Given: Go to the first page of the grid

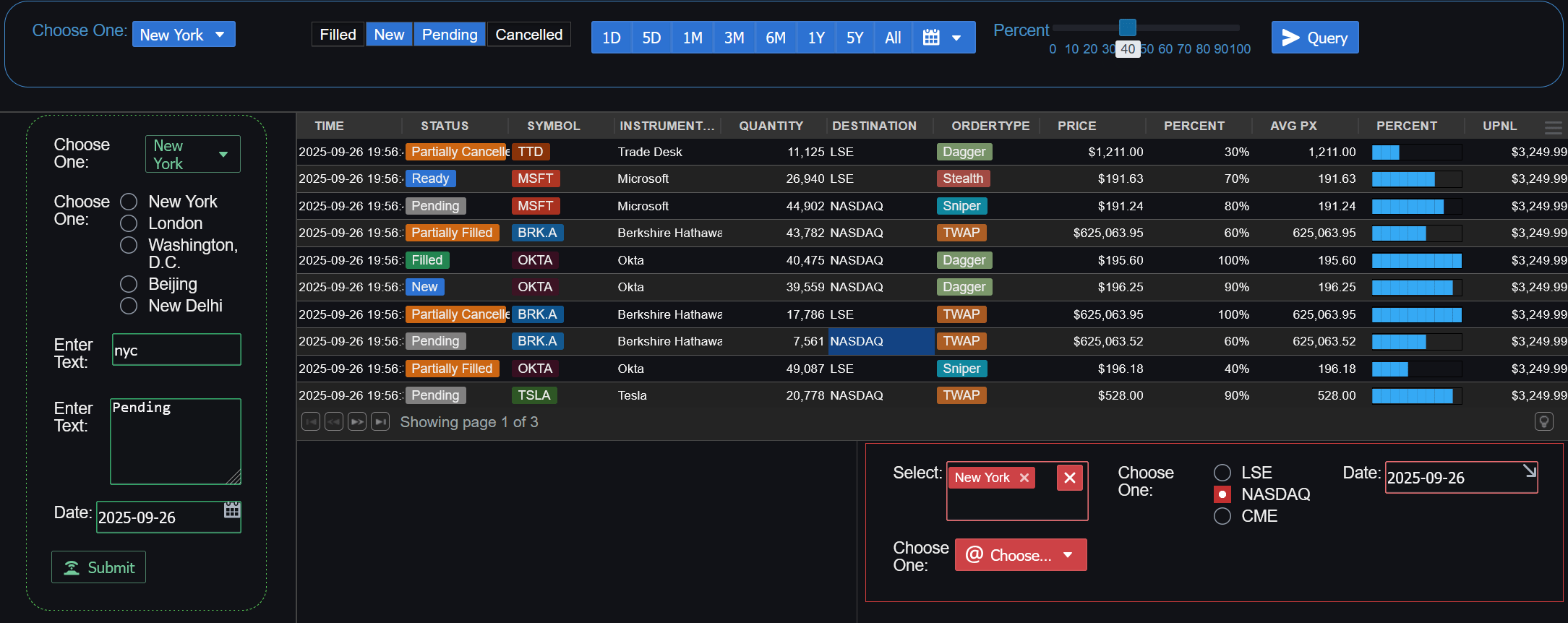Looking at the screenshot, I should click(311, 421).
